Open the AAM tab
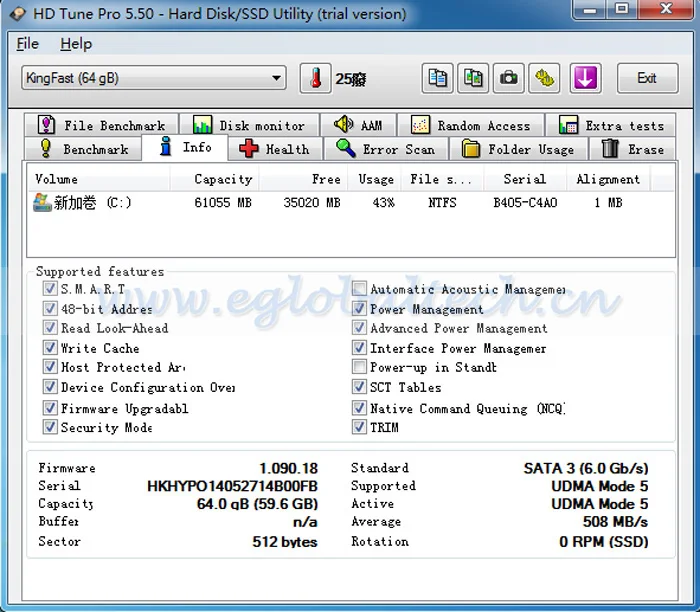Viewport: 700px width, 612px height. click(x=358, y=125)
